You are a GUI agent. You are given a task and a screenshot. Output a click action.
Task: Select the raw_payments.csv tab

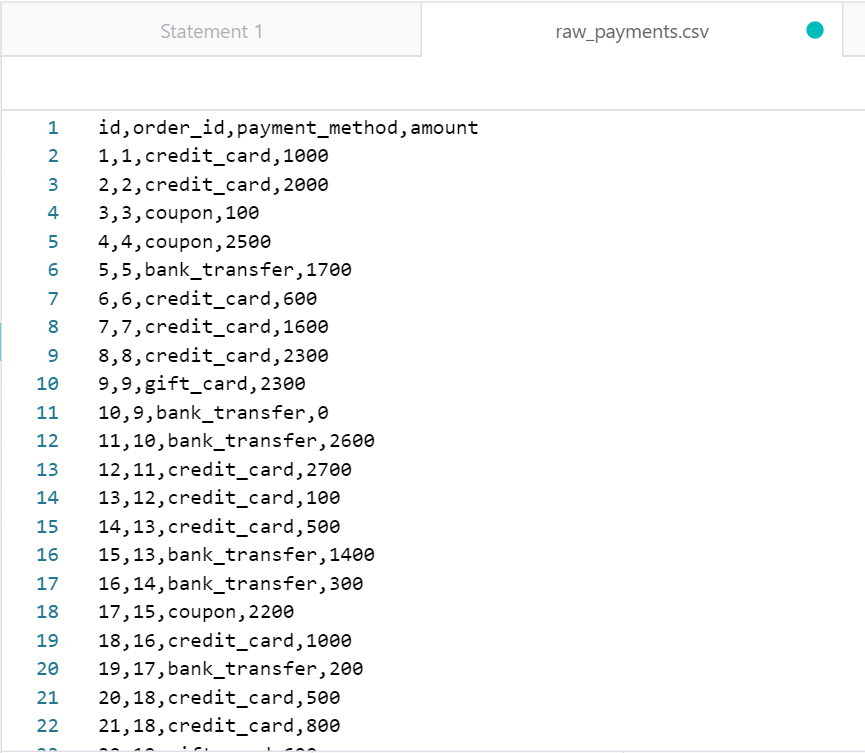tap(632, 31)
